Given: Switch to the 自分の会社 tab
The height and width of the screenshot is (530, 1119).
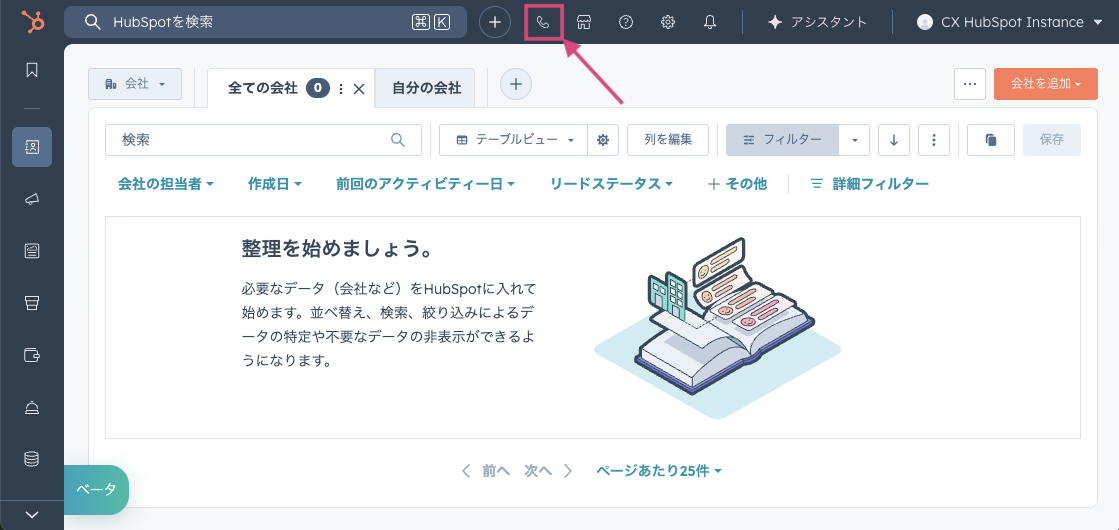Looking at the screenshot, I should 427,88.
